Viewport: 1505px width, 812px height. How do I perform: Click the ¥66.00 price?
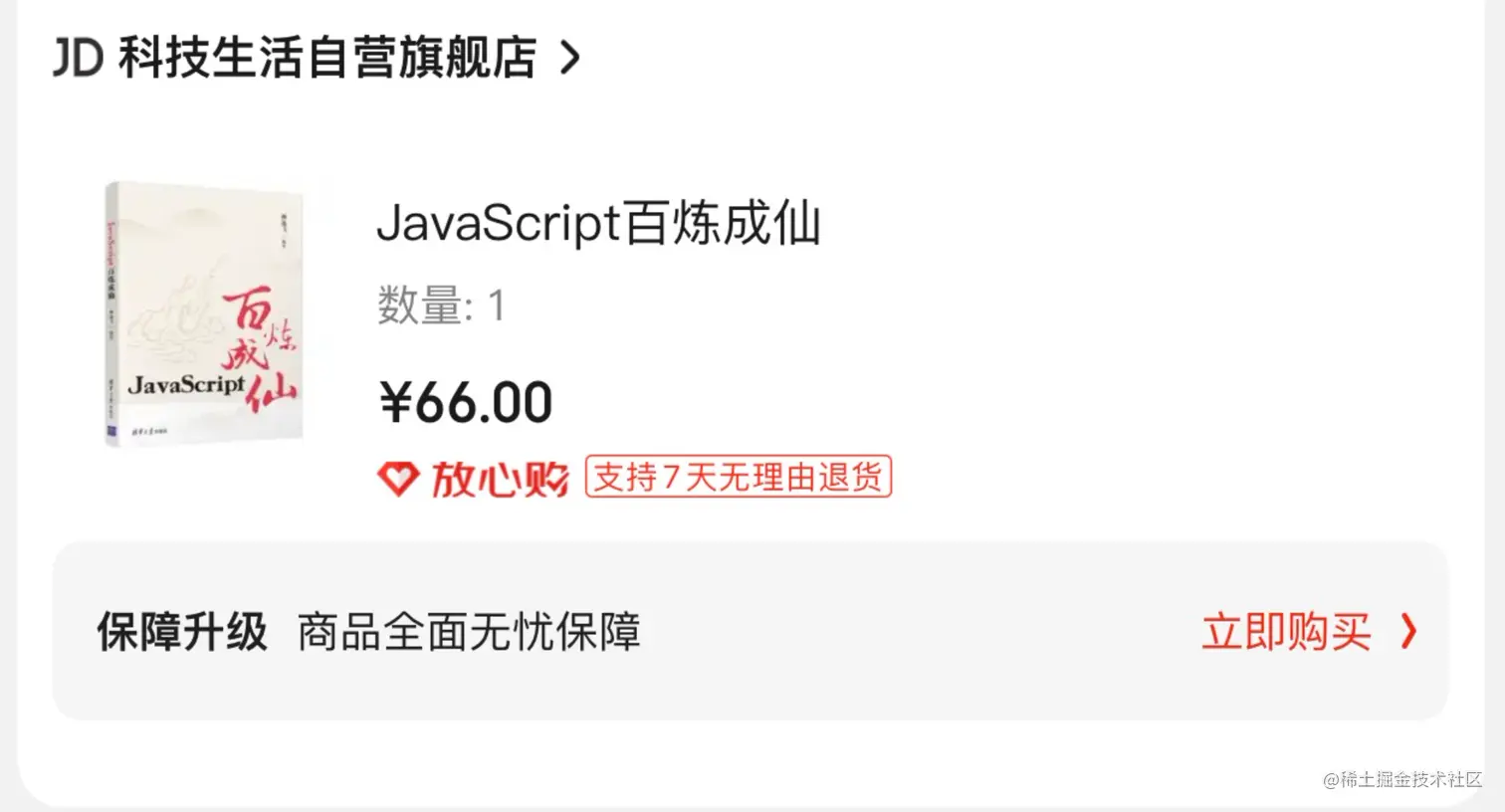[465, 403]
